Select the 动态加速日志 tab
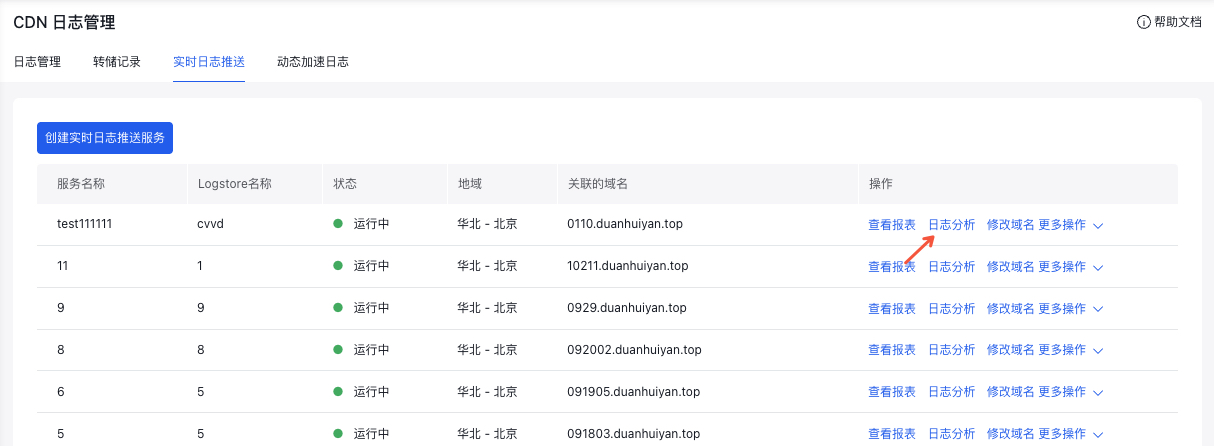1214x446 pixels. coord(313,62)
